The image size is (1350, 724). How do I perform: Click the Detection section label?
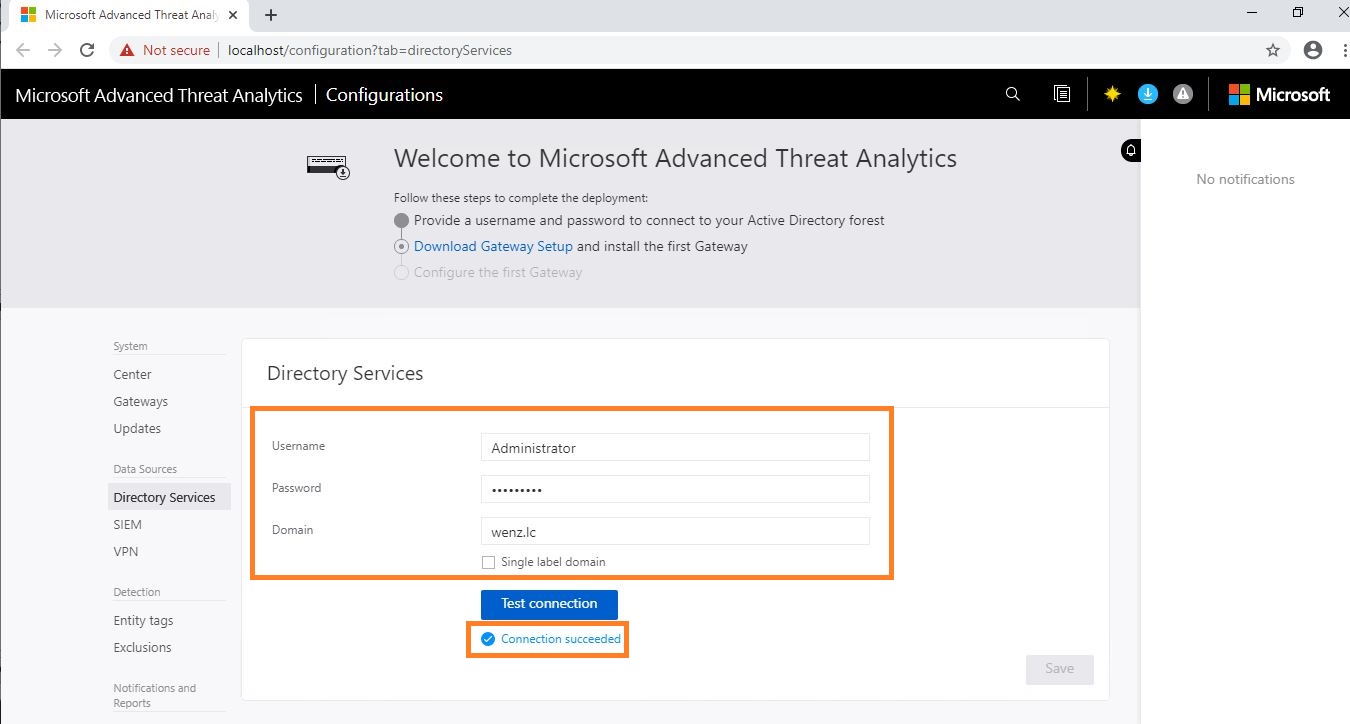pos(137,592)
